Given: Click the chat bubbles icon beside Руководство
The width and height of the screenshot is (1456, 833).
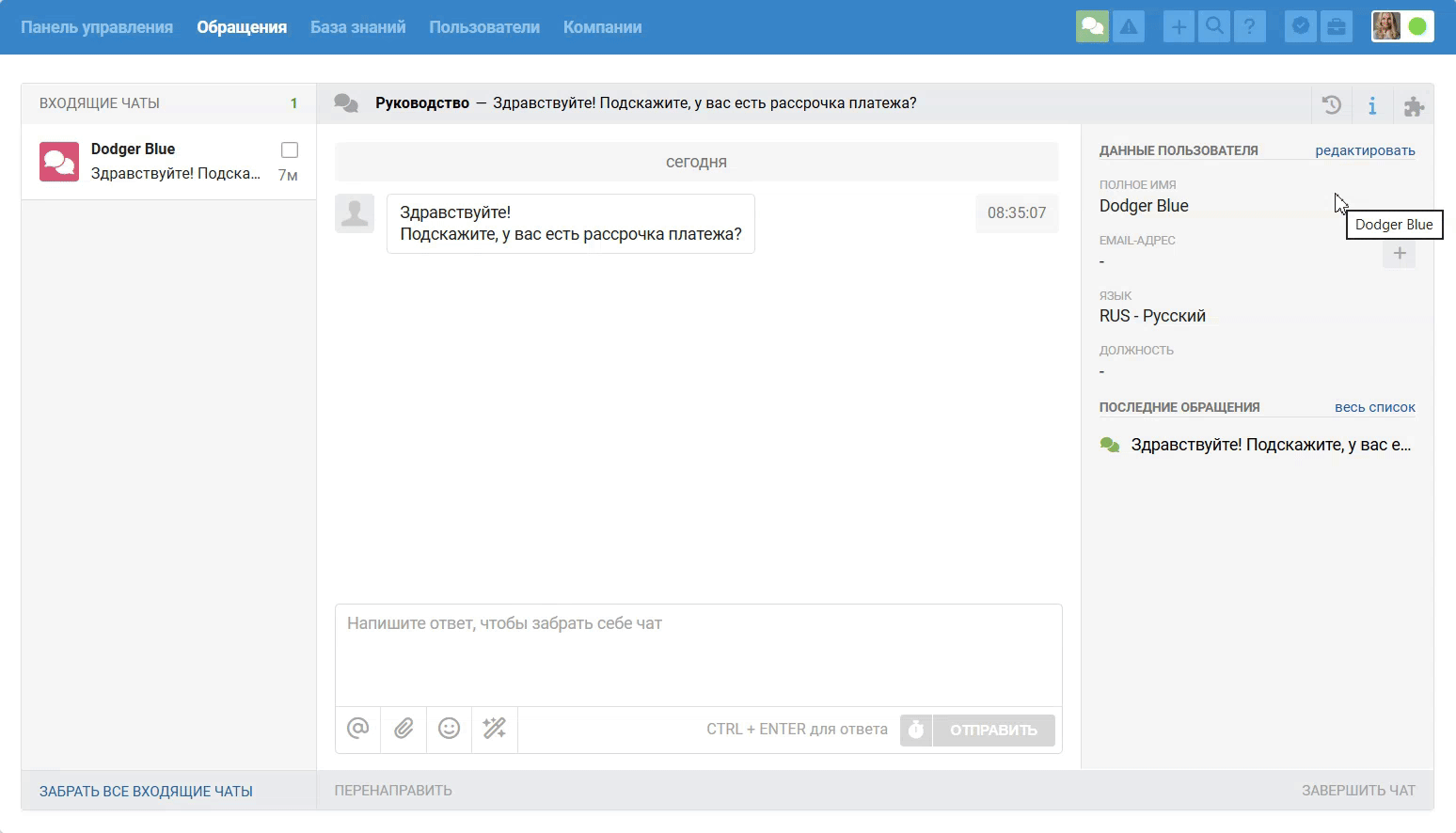Looking at the screenshot, I should (x=346, y=103).
